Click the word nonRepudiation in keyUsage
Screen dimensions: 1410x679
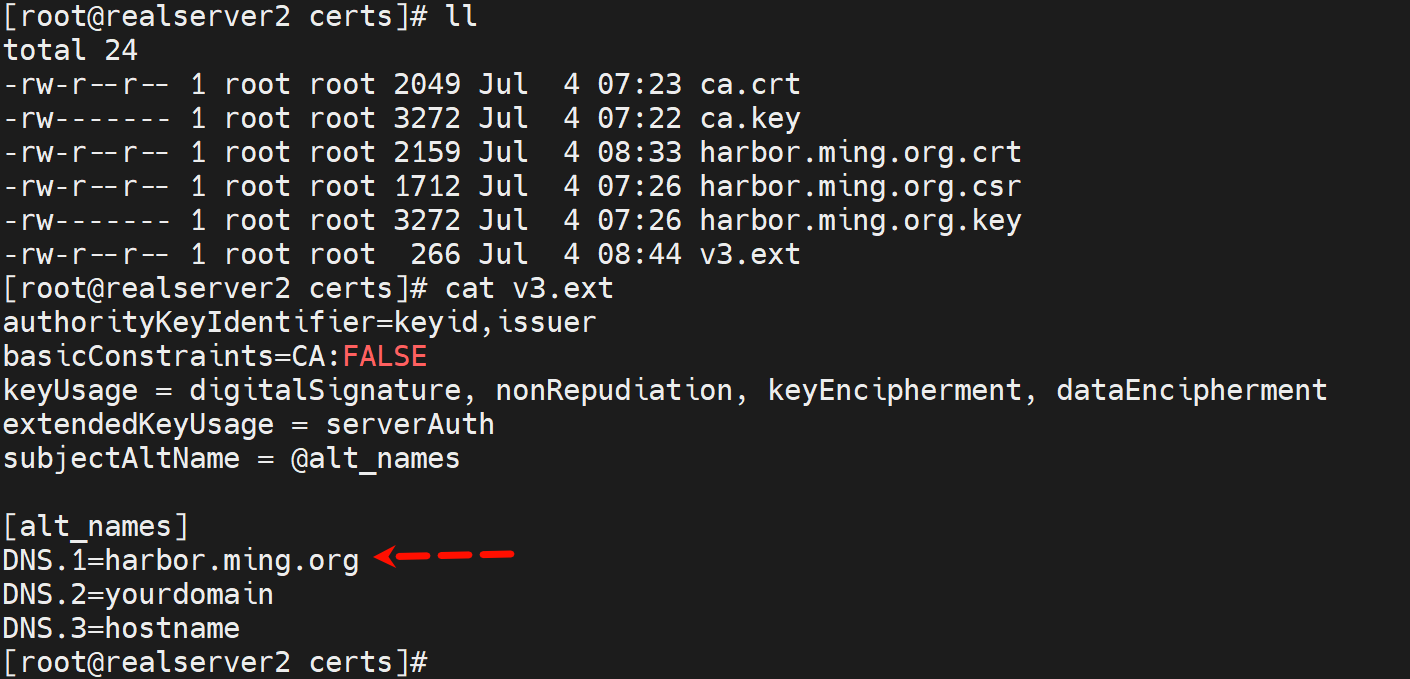pos(614,390)
